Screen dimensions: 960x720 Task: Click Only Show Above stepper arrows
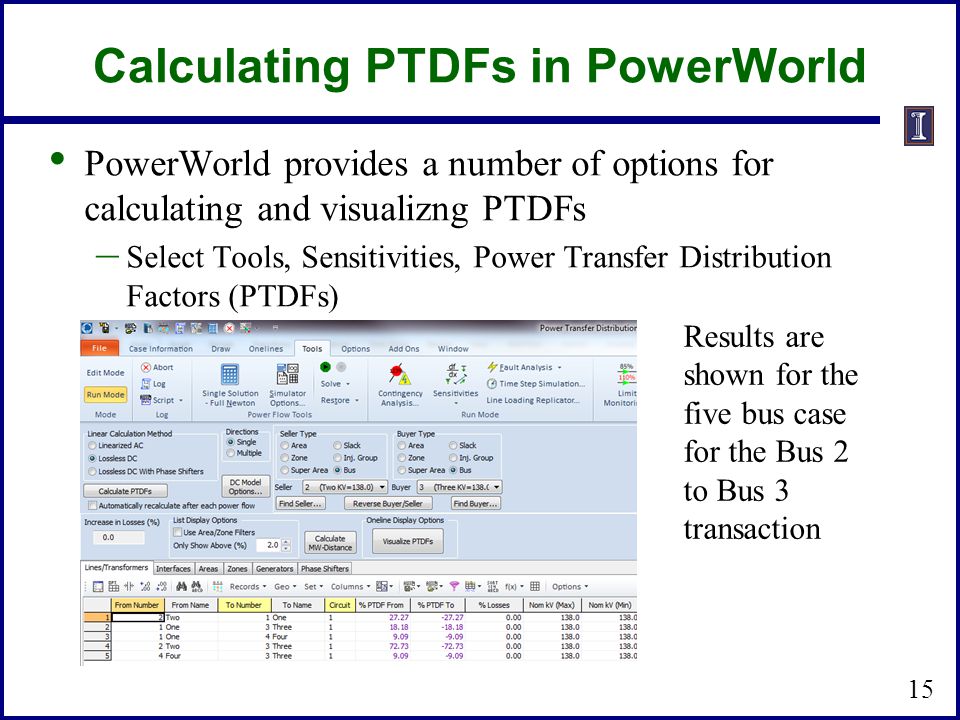tap(286, 545)
